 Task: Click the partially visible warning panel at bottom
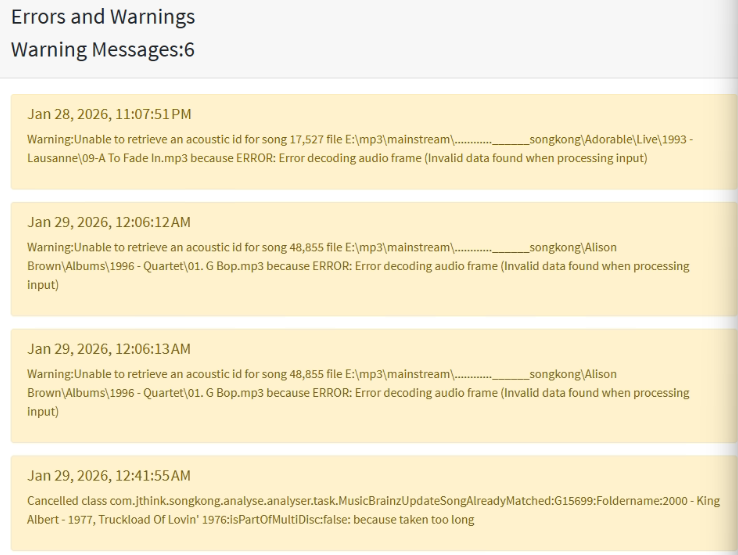pyautogui.click(x=372, y=551)
